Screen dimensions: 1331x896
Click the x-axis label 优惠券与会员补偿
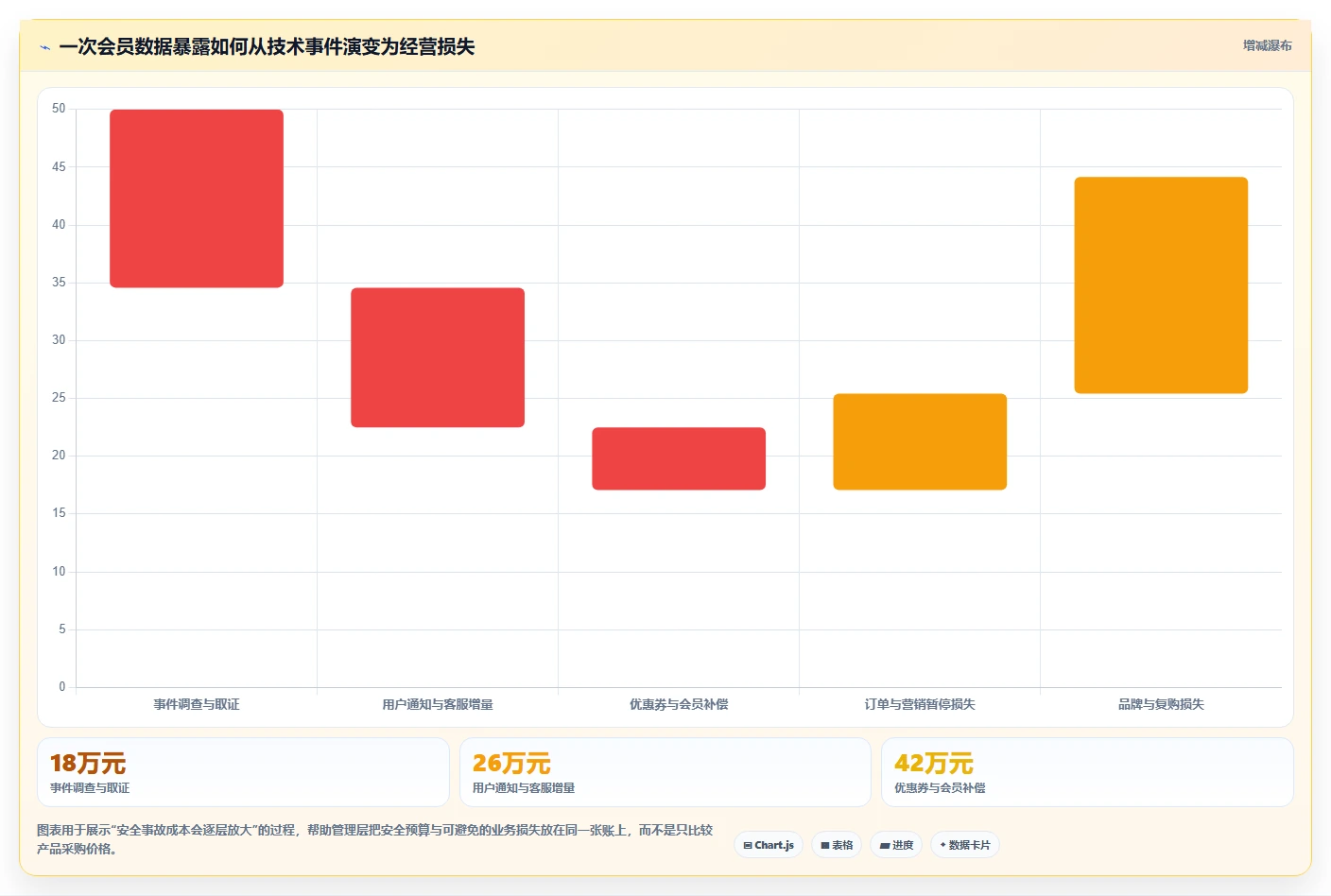679,704
